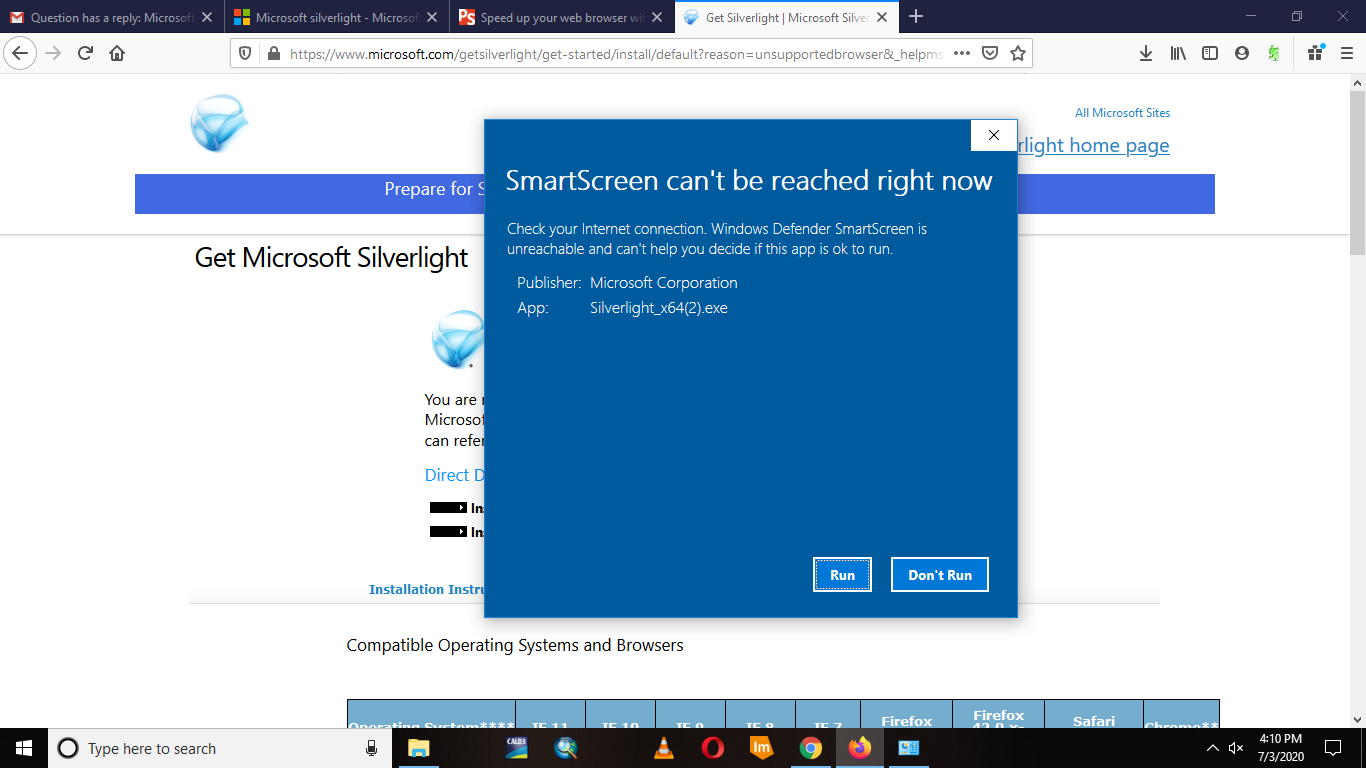Open VLC media player from taskbar
The height and width of the screenshot is (768, 1366).
(664, 748)
